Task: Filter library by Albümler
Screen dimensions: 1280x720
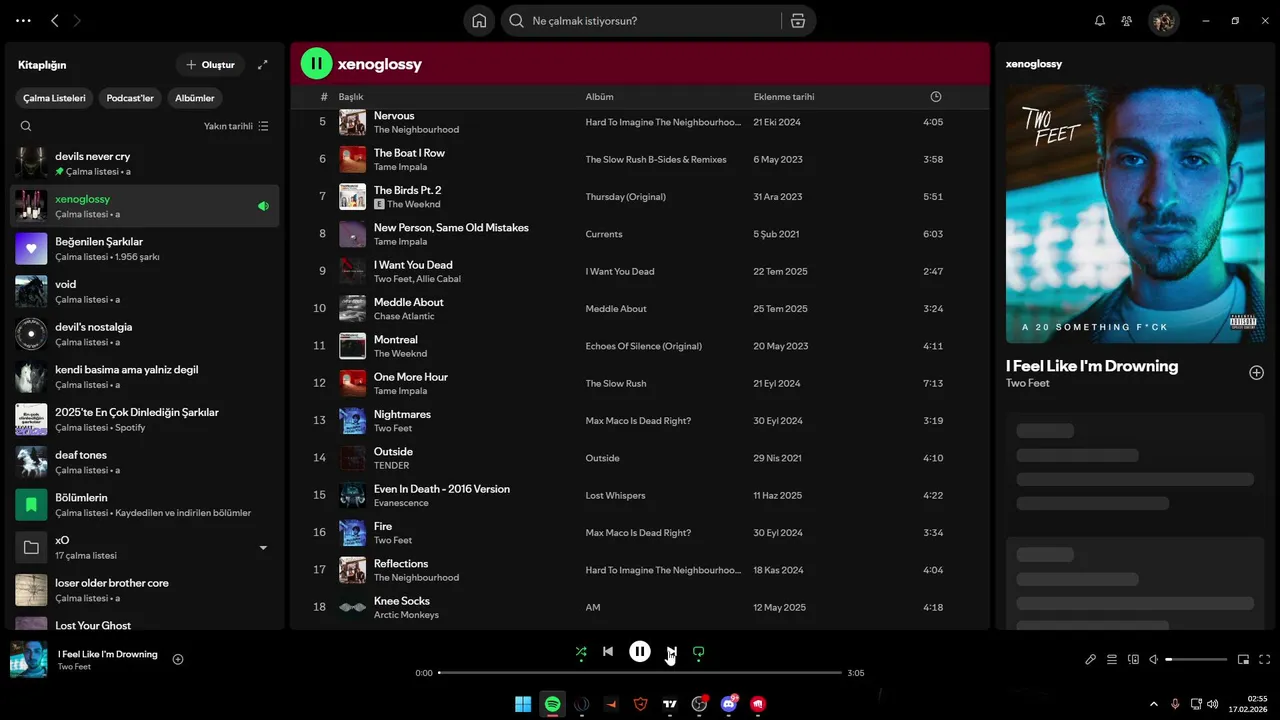Action: click(x=195, y=98)
